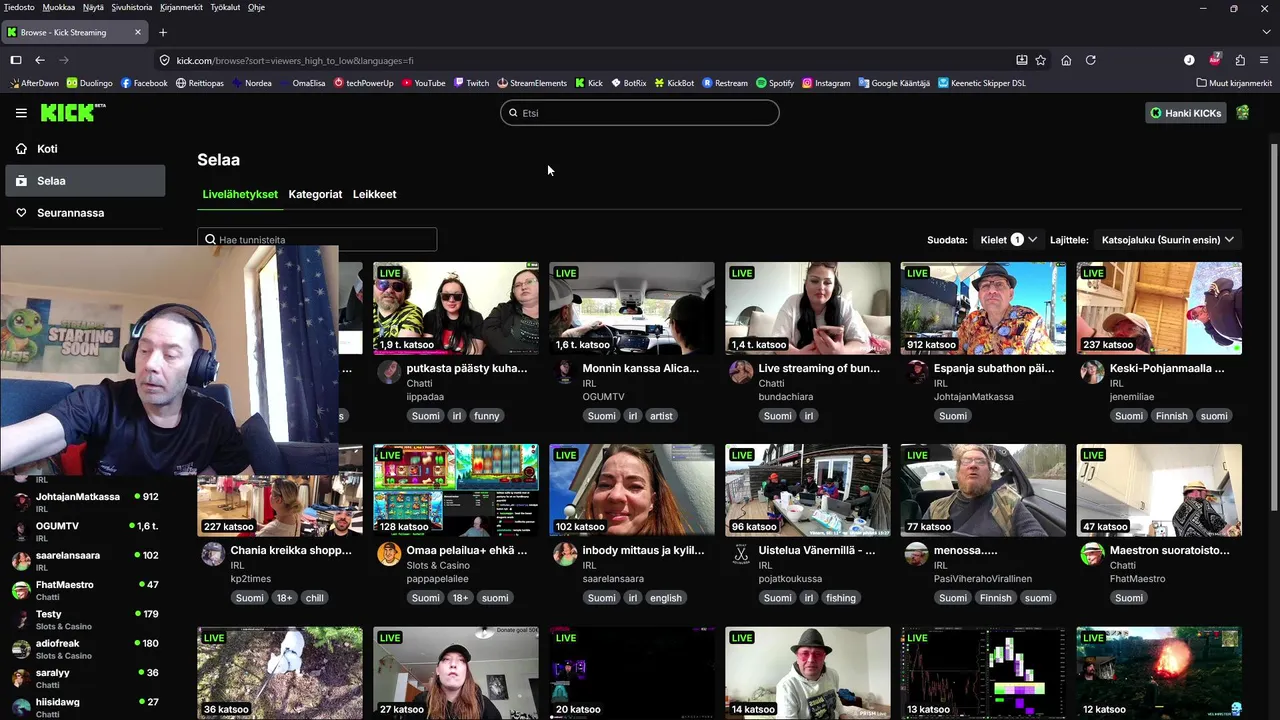
Task: Open the Spotify bookmark
Action: click(x=775, y=83)
